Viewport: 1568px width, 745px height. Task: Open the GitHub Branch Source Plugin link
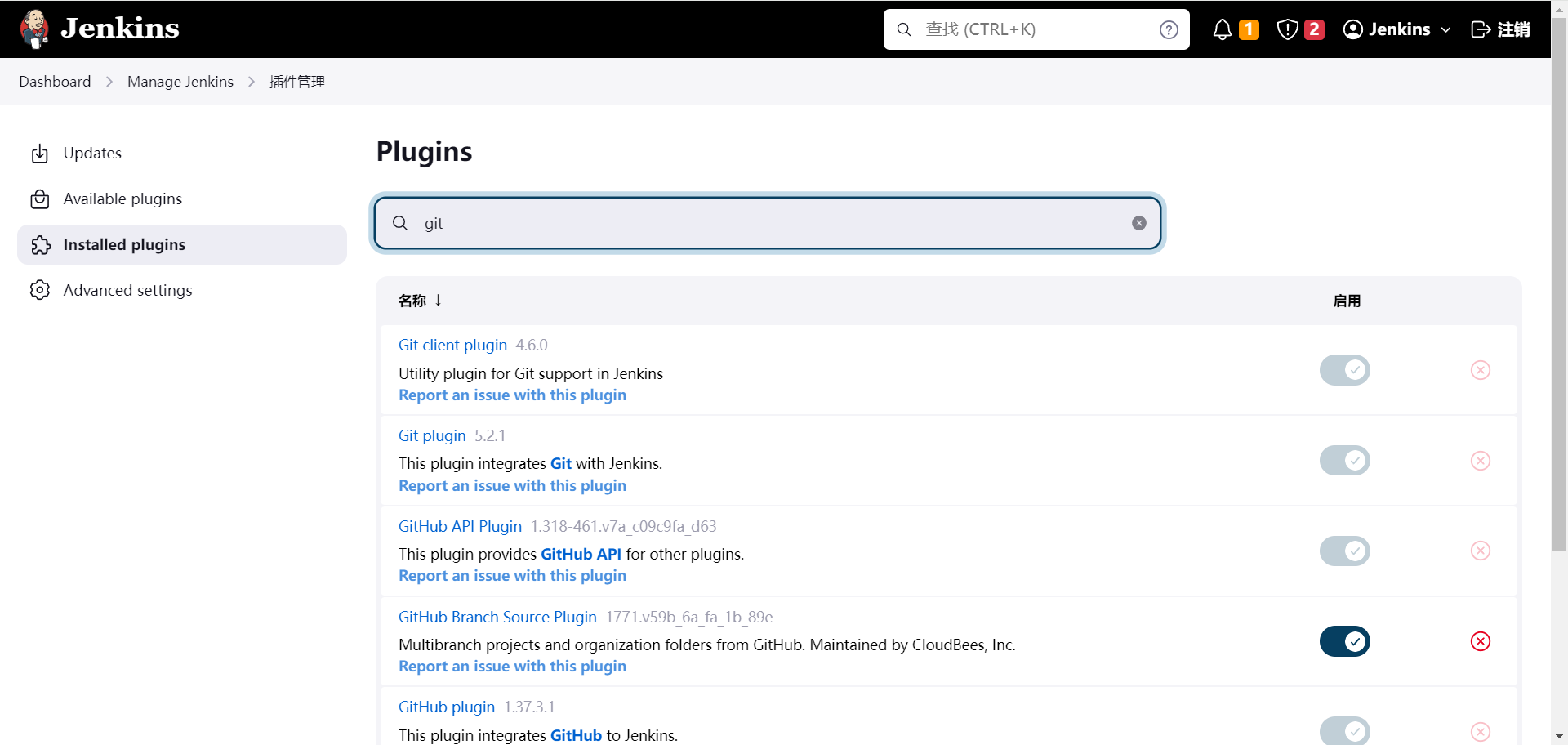coord(497,617)
